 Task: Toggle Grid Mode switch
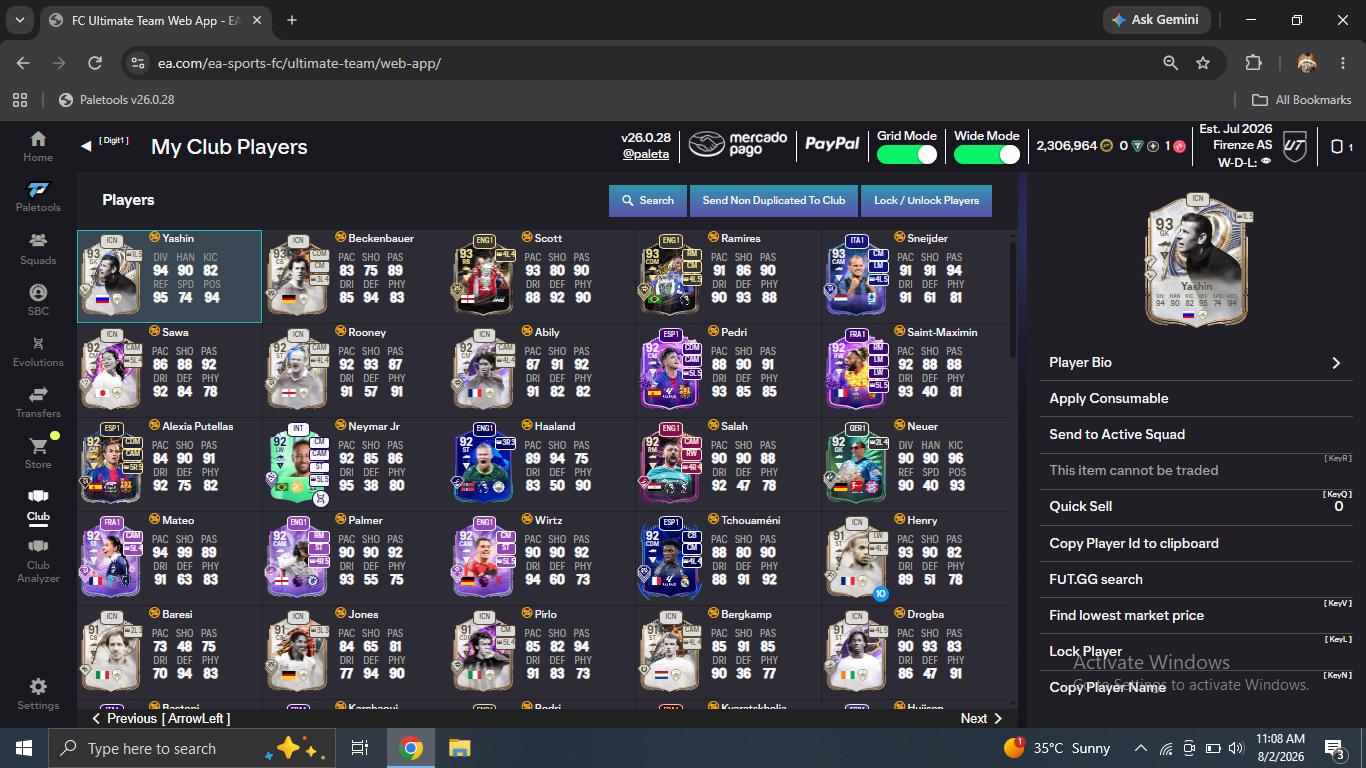coord(907,154)
